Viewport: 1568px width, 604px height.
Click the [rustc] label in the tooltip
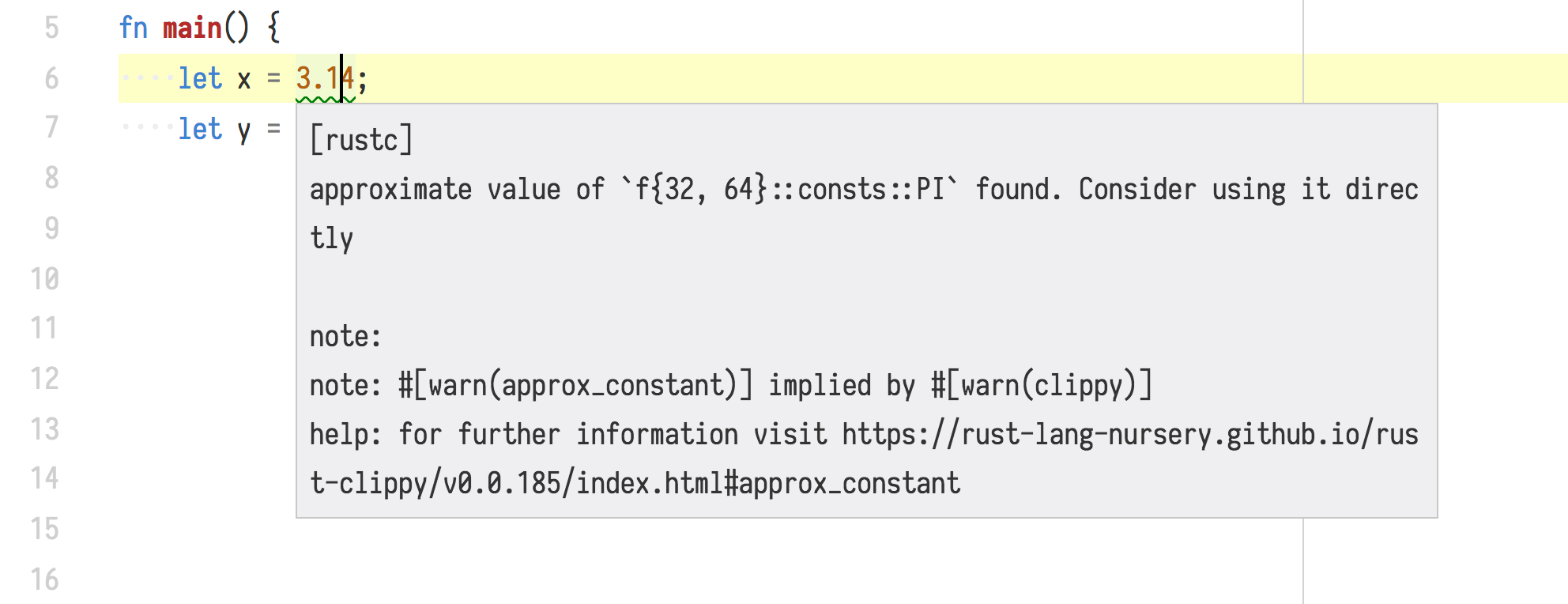point(361,140)
